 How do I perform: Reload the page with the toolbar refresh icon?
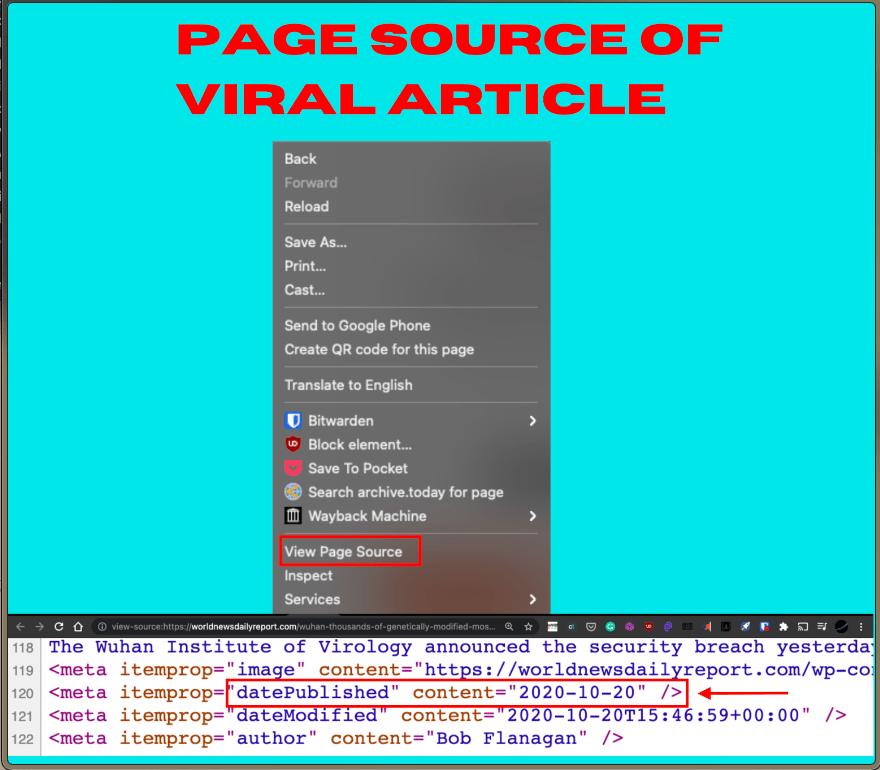59,626
